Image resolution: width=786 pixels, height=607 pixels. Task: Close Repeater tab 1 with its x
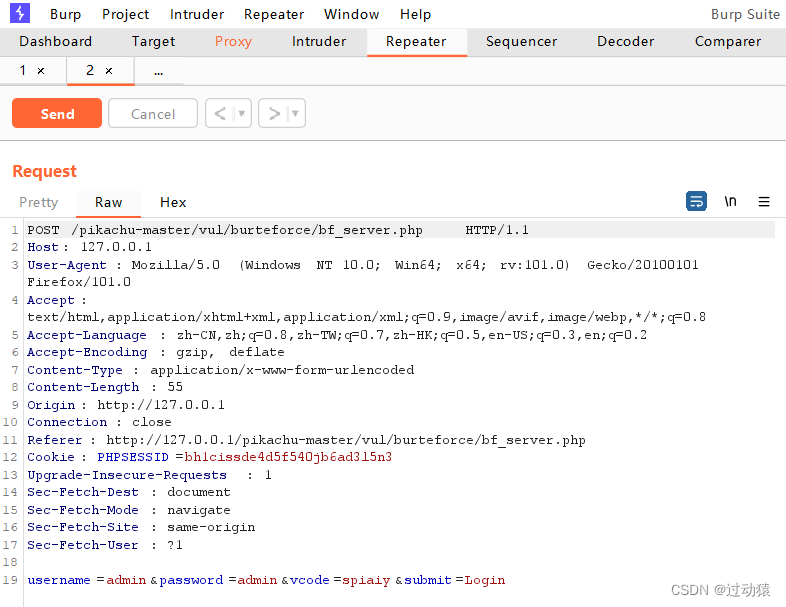(41, 71)
